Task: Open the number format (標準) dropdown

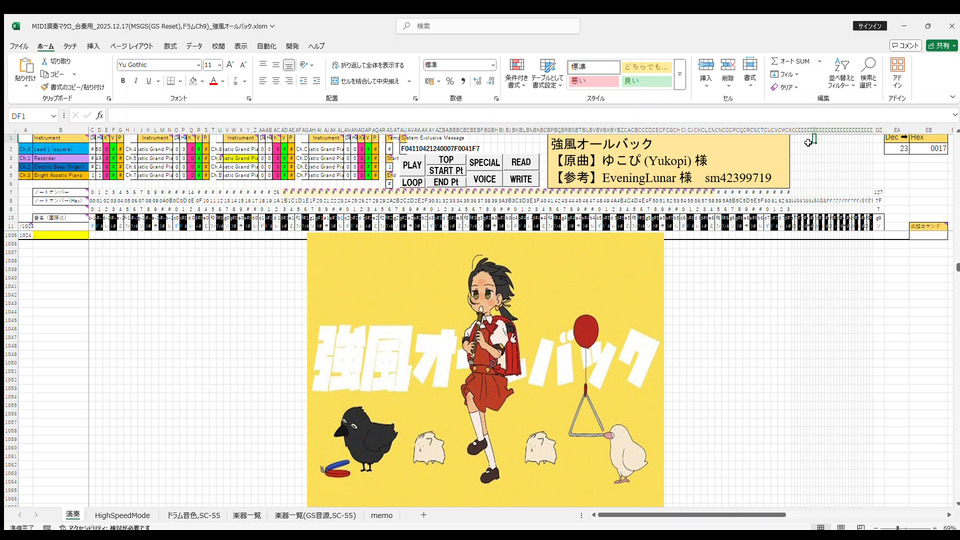Action: click(x=492, y=65)
